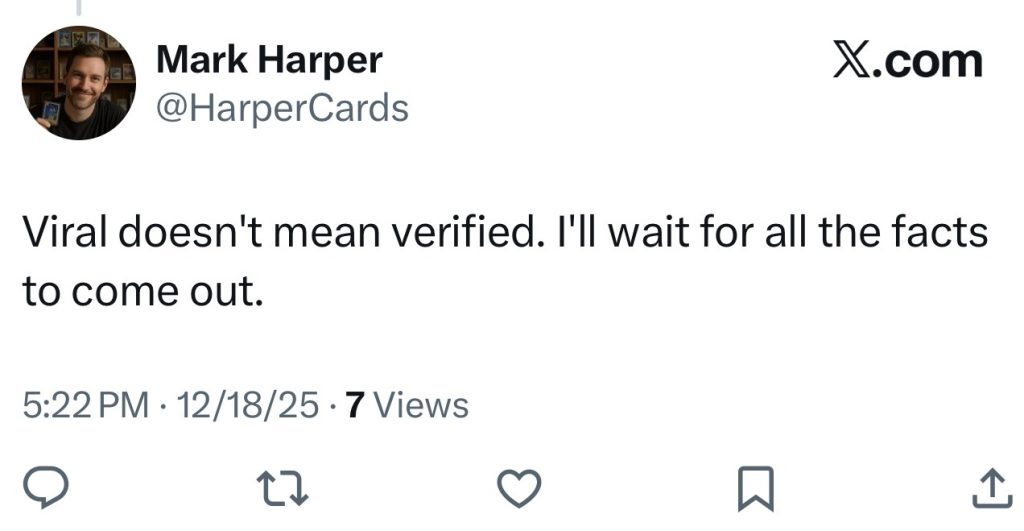Like the tweet with the heart icon
Image resolution: width=1024 pixels, height=531 pixels.
[x=518, y=487]
